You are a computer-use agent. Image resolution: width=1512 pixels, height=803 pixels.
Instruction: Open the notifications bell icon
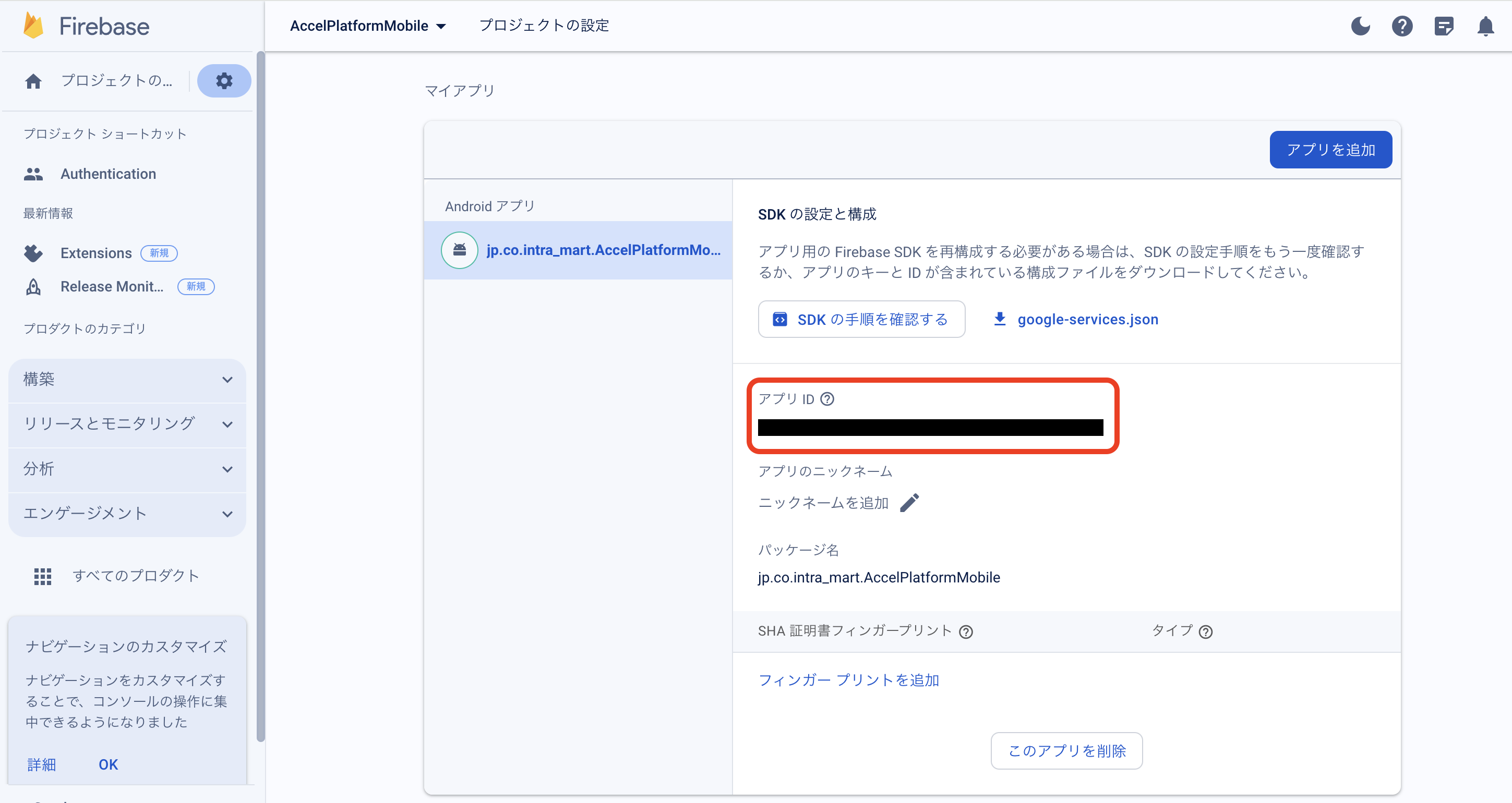pos(1485,26)
